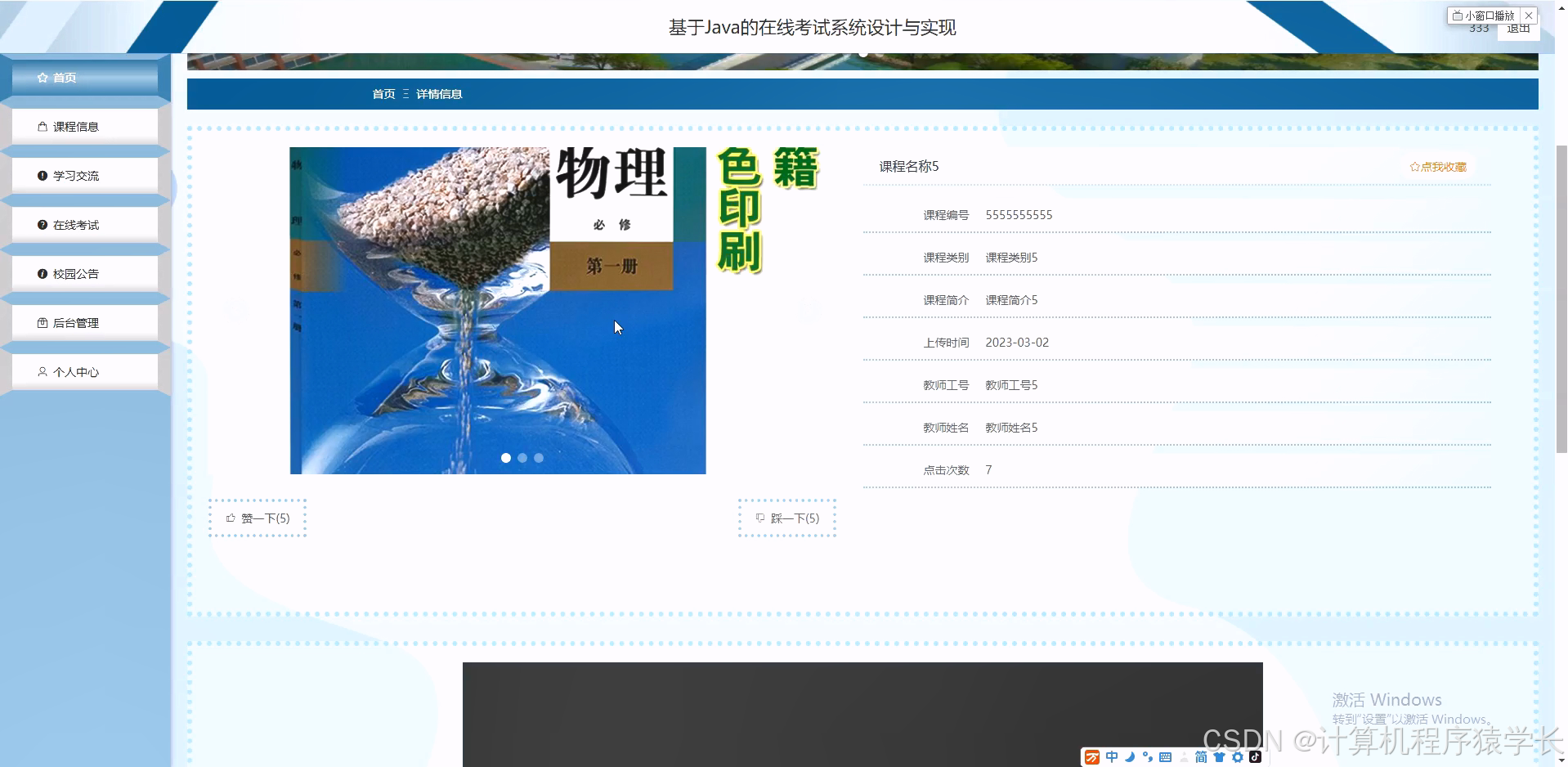Click 赞一下 to like the course
The image size is (1568, 767).
coord(257,518)
